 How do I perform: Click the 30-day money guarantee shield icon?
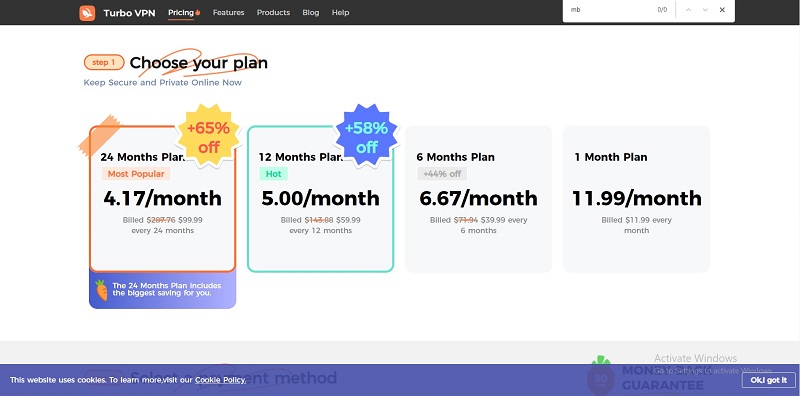click(x=601, y=376)
